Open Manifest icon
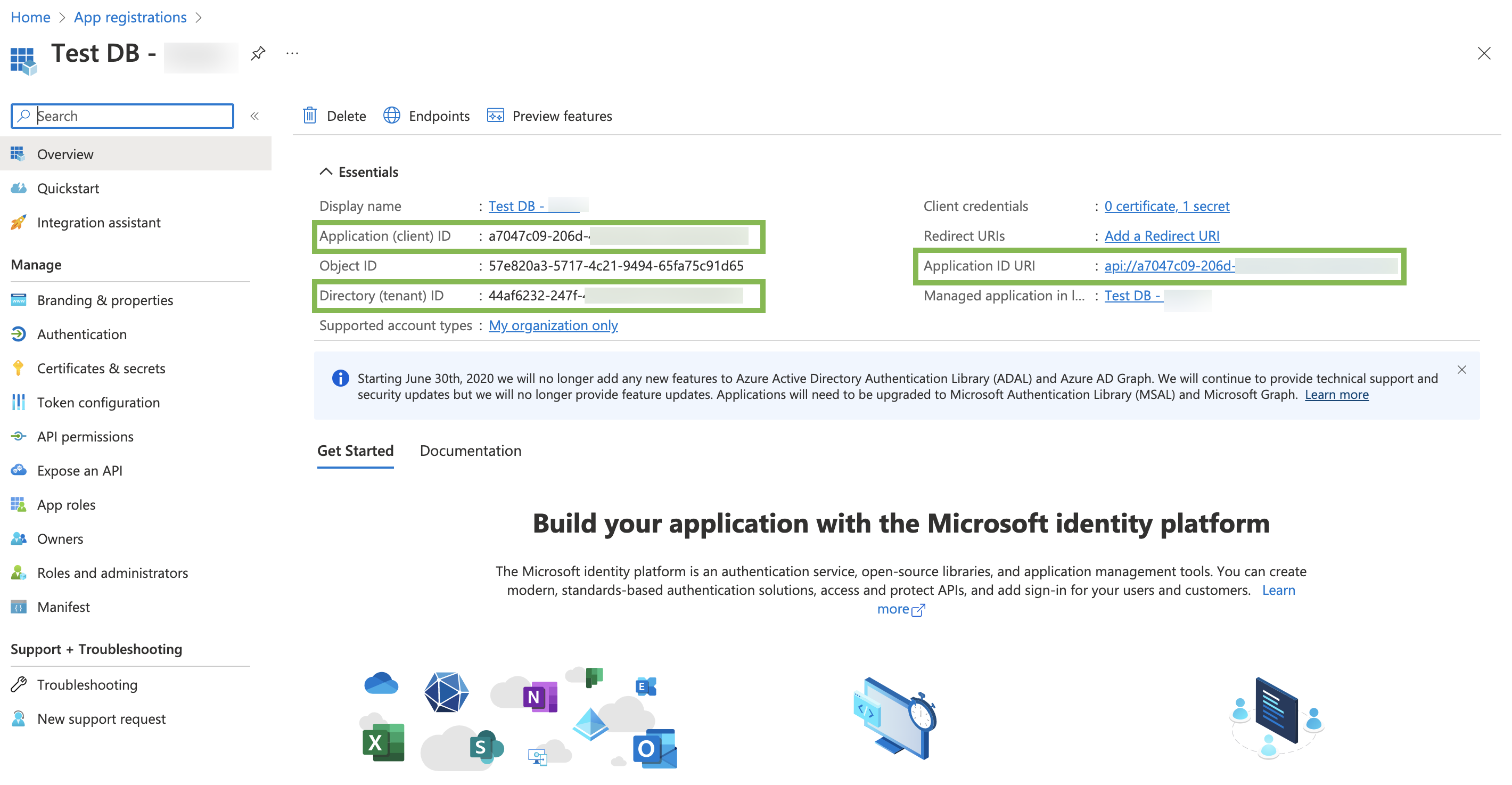 tap(18, 607)
